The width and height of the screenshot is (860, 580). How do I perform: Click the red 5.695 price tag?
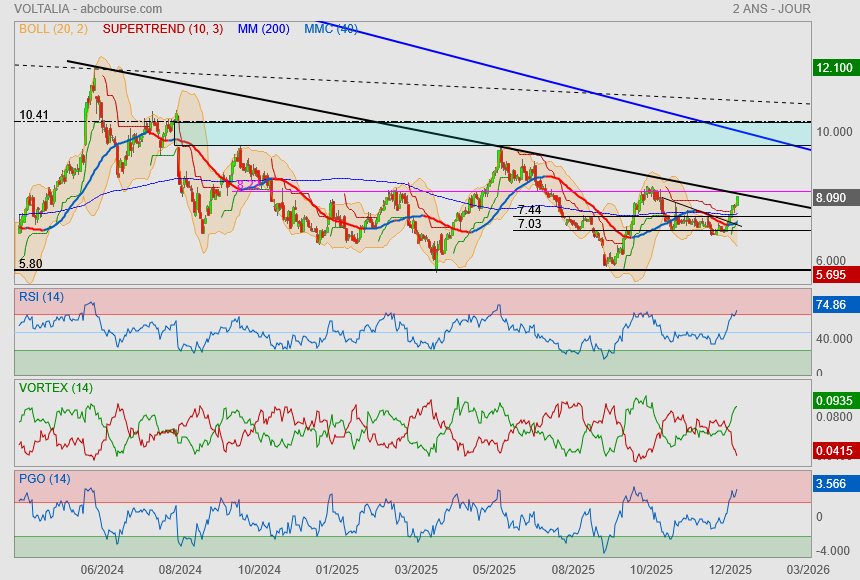point(834,274)
